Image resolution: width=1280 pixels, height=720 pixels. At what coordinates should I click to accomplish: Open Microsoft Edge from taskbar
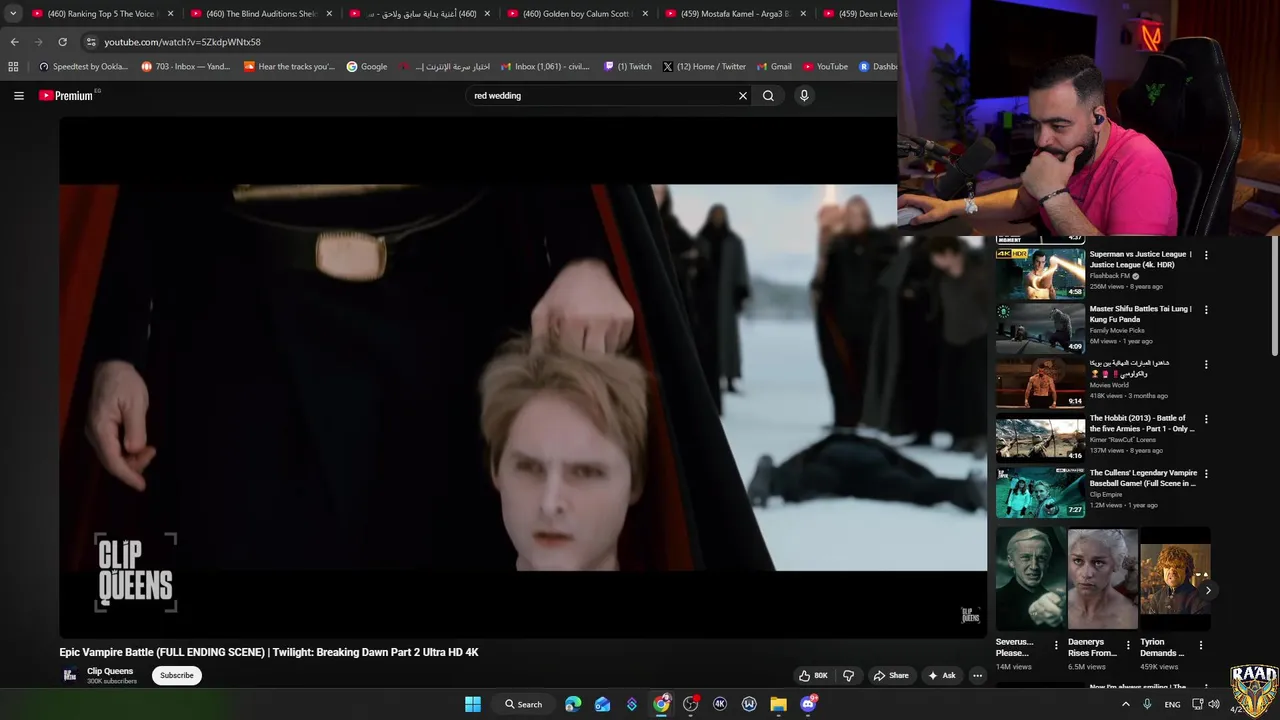click(573, 704)
